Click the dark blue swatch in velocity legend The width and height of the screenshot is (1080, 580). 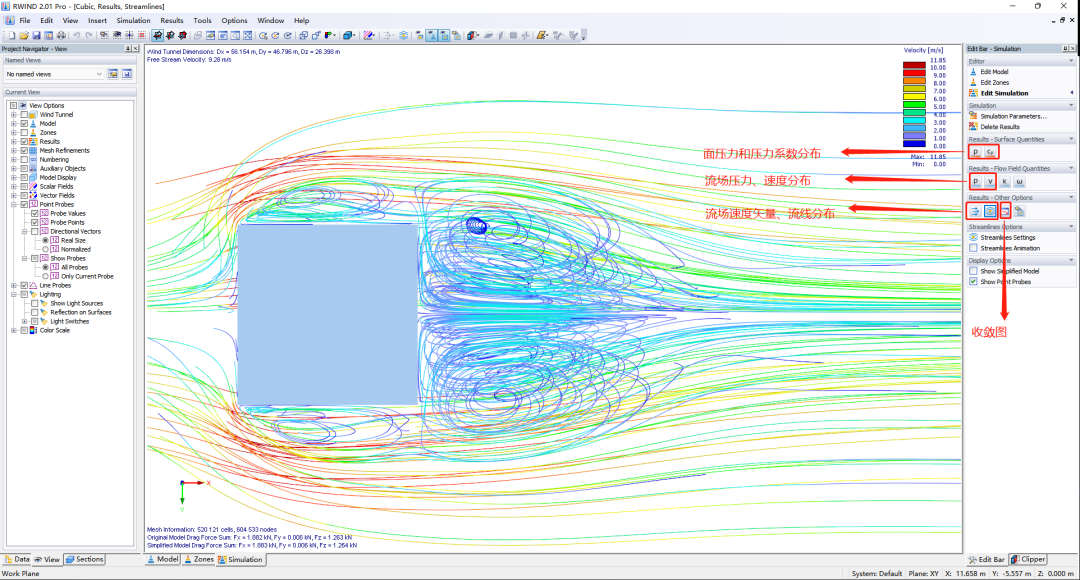(914, 143)
